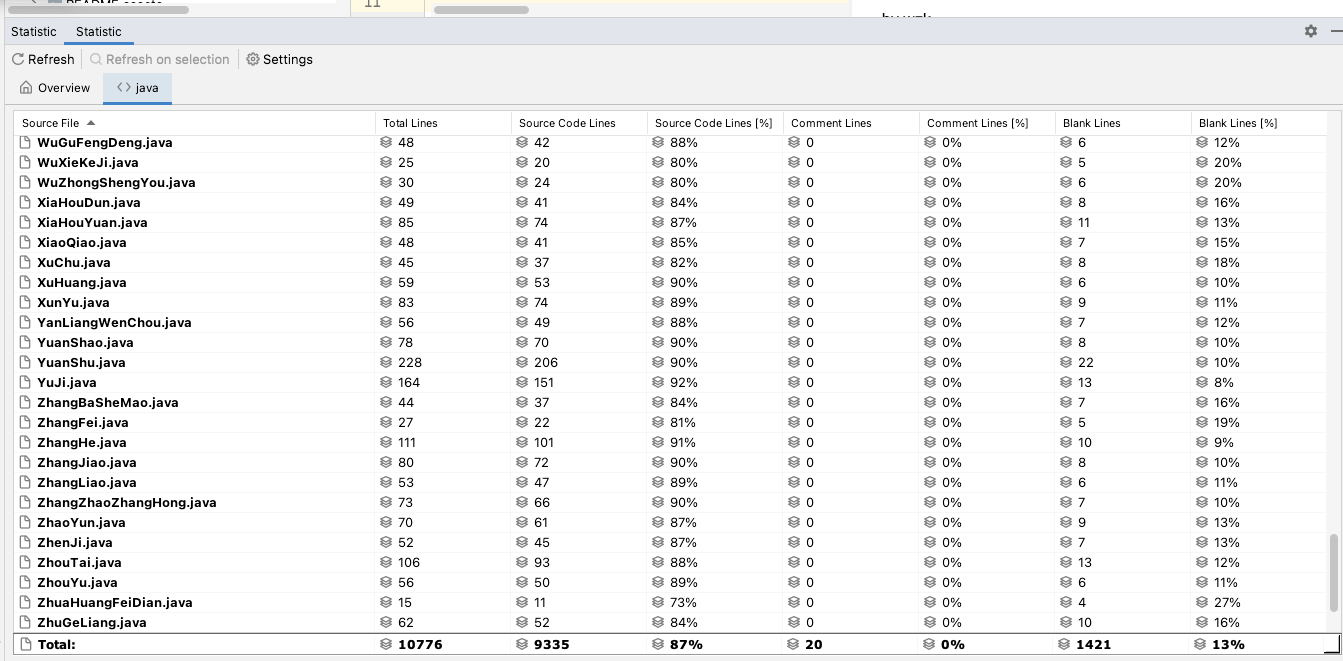The height and width of the screenshot is (661, 1343).
Task: Click the file icon of YuJi.java
Action: click(x=26, y=382)
